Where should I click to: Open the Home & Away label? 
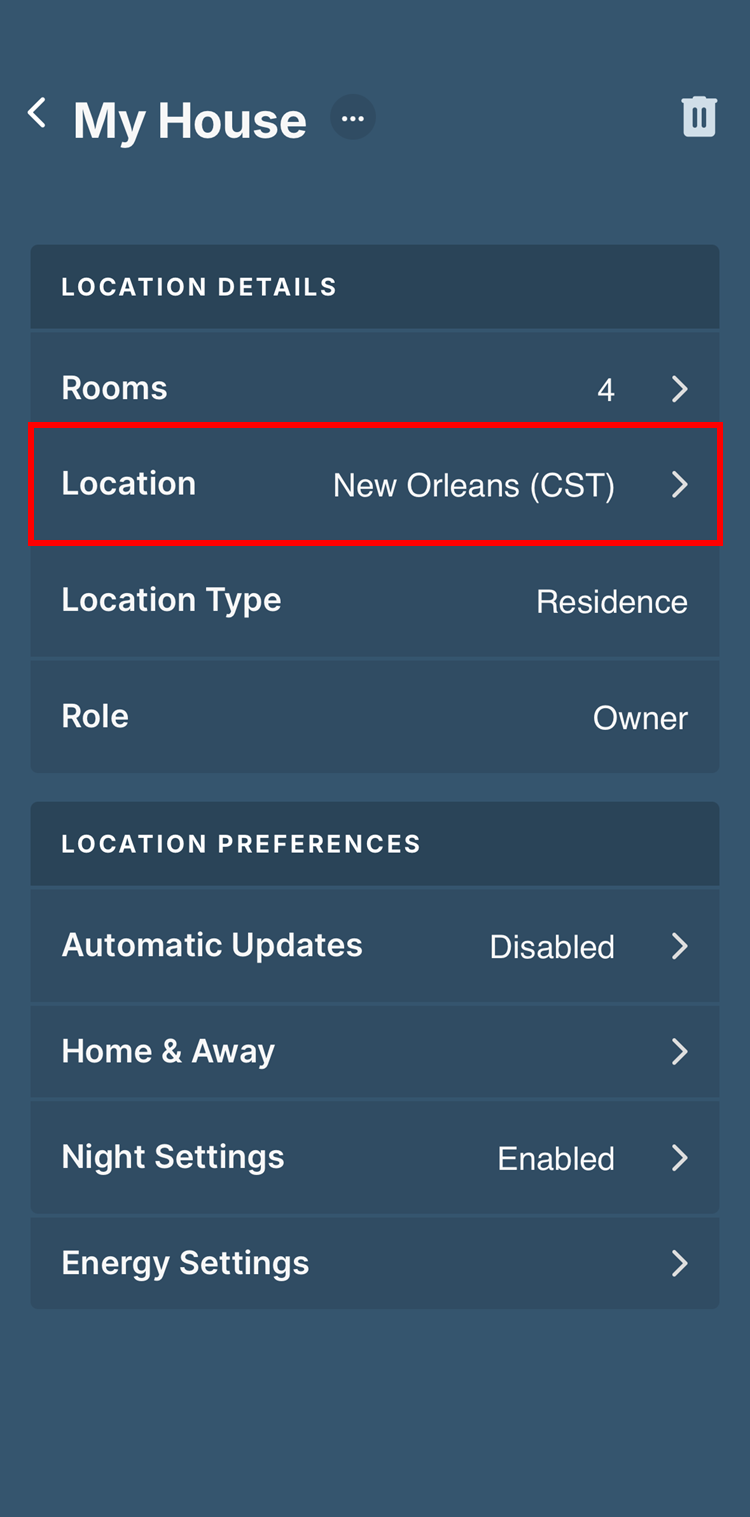point(168,1051)
